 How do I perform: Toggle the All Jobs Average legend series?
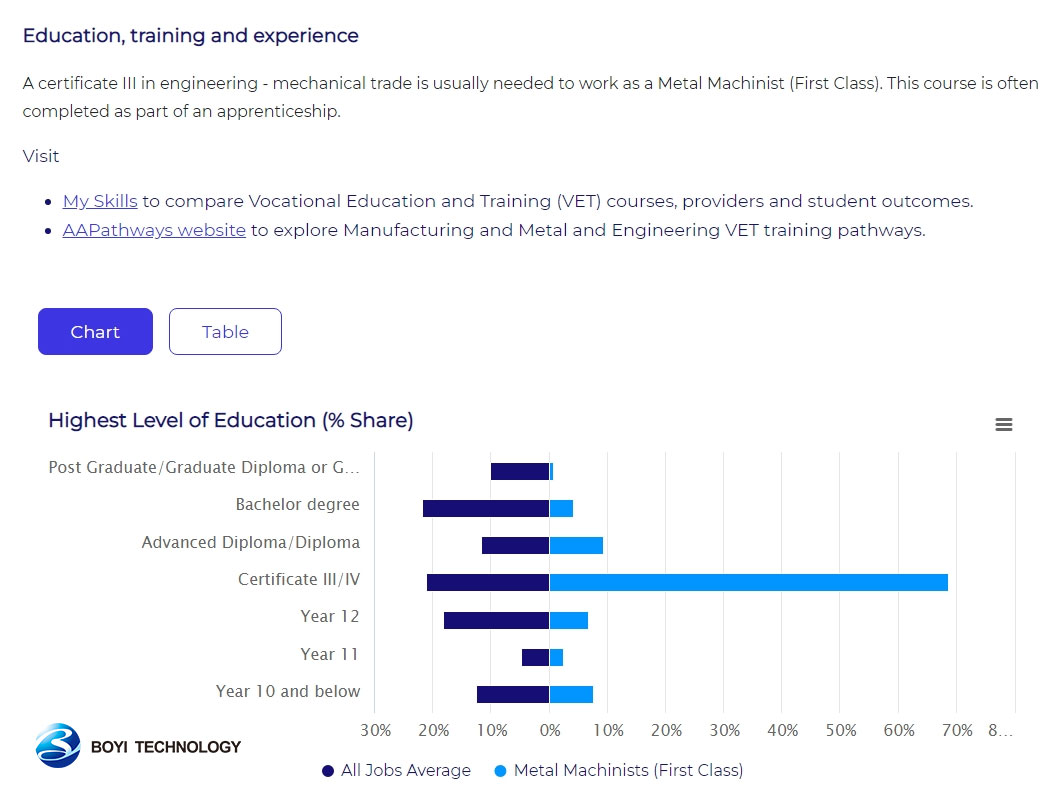coord(406,770)
